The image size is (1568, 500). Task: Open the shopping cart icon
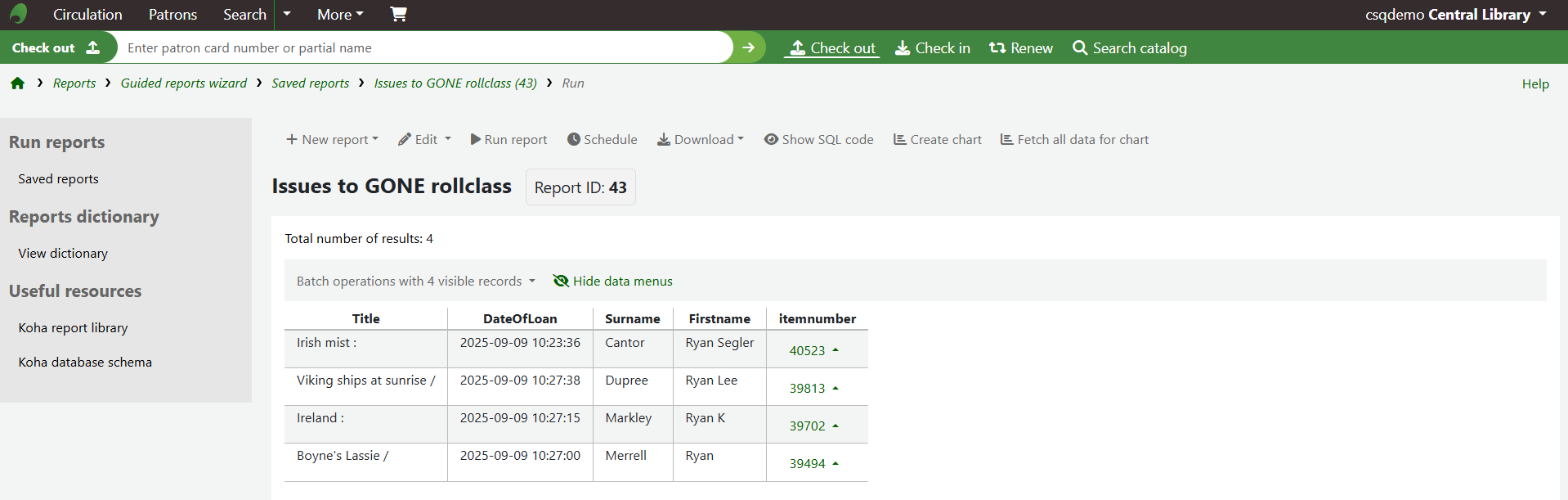pyautogui.click(x=398, y=14)
